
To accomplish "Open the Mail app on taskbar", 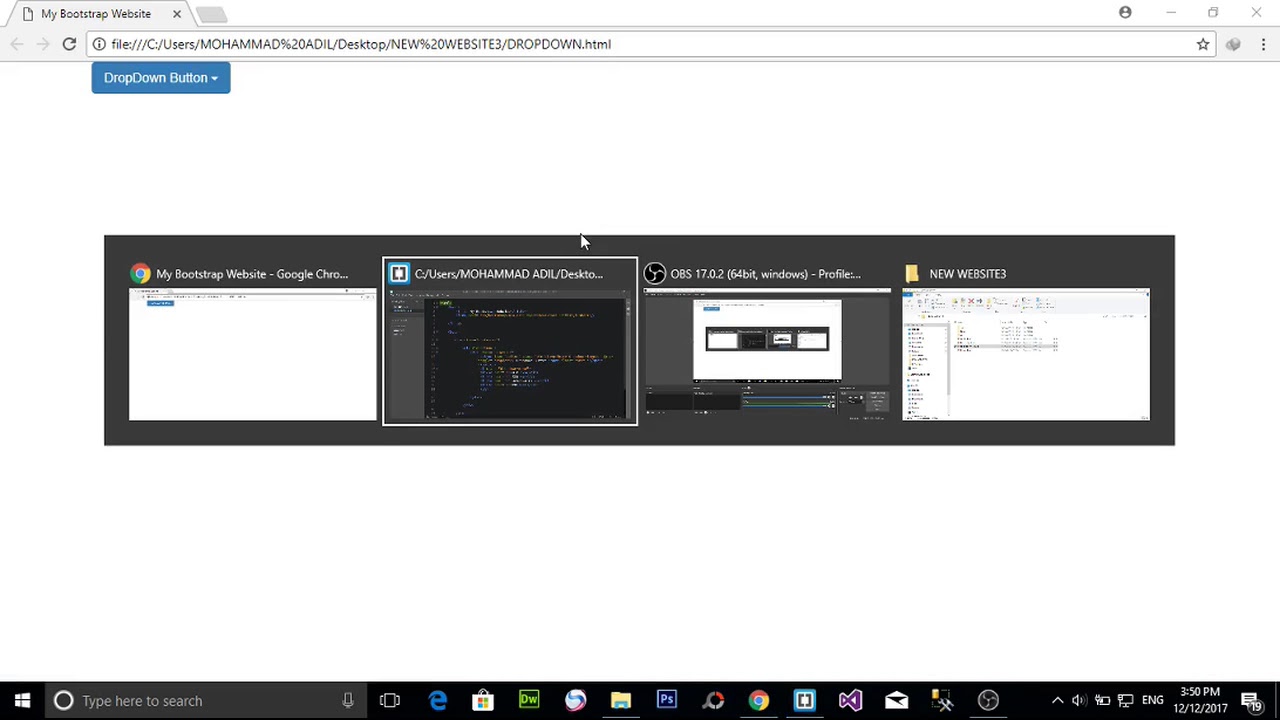I will coord(896,700).
